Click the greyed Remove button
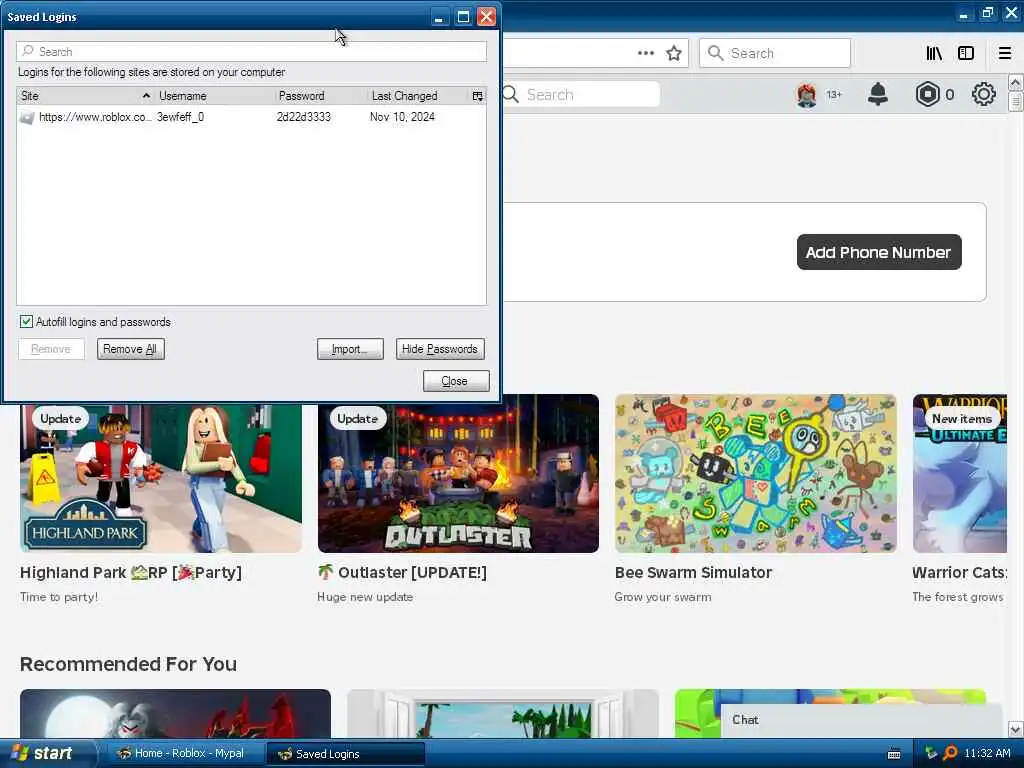This screenshot has height=768, width=1024. (51, 349)
